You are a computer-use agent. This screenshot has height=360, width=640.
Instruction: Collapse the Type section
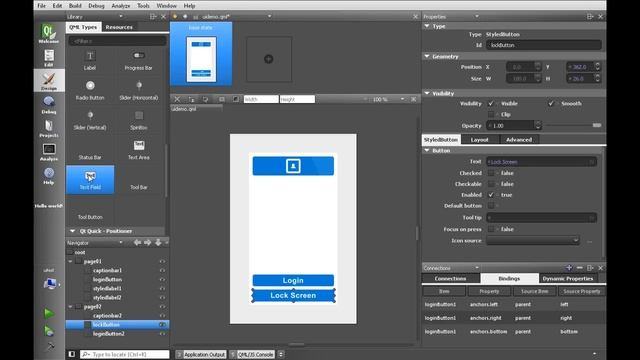point(427,26)
